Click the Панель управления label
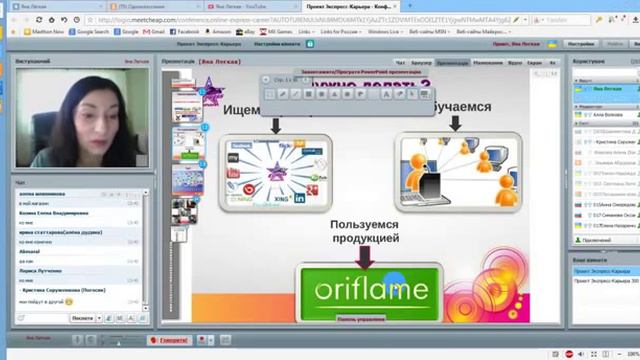 pos(361,319)
